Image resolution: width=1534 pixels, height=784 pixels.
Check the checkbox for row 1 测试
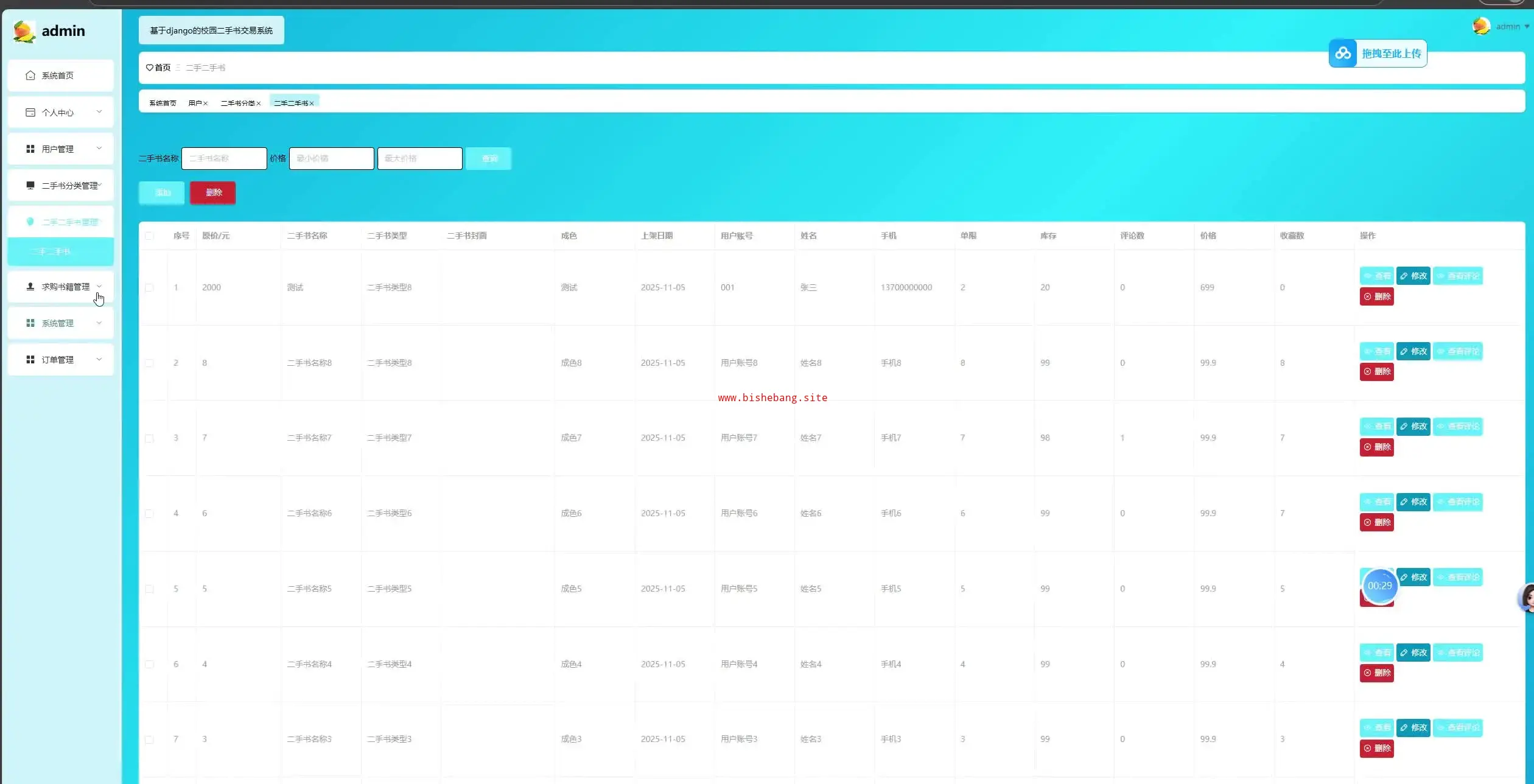coord(149,287)
